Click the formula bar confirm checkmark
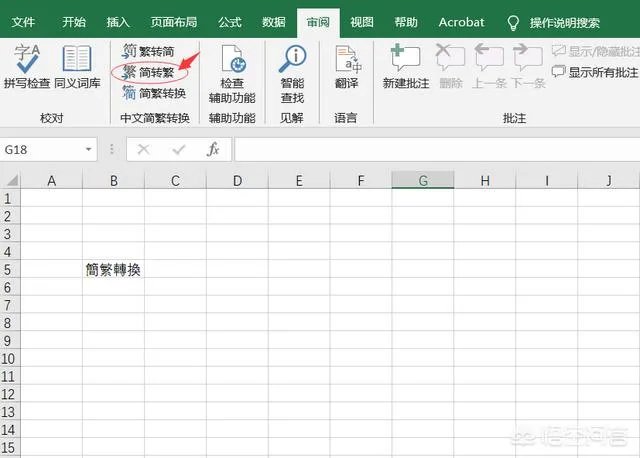640x458 pixels. [x=179, y=149]
